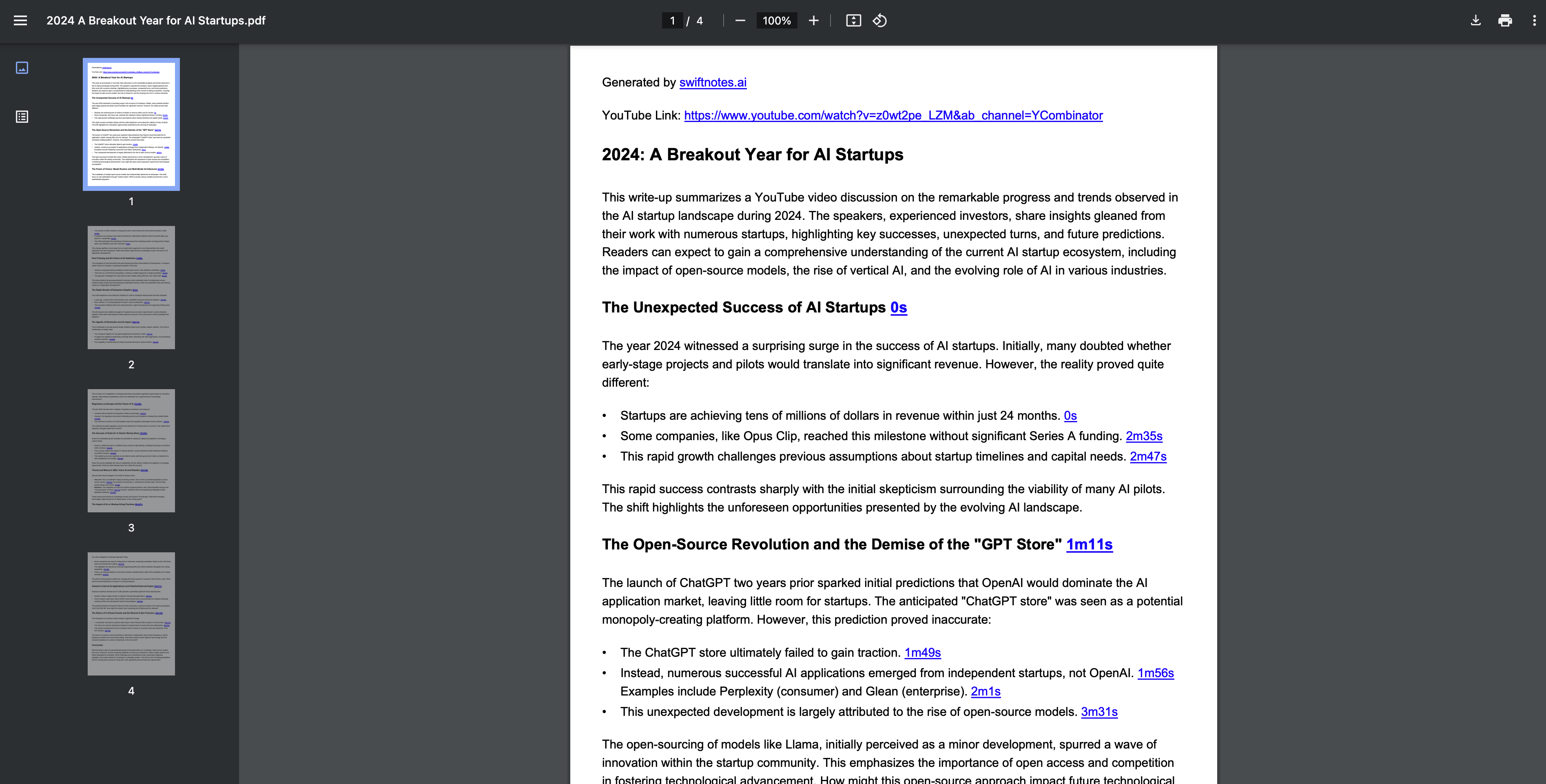
Task: Click the 1m11s timestamp in GPT Store heading
Action: (x=1089, y=545)
